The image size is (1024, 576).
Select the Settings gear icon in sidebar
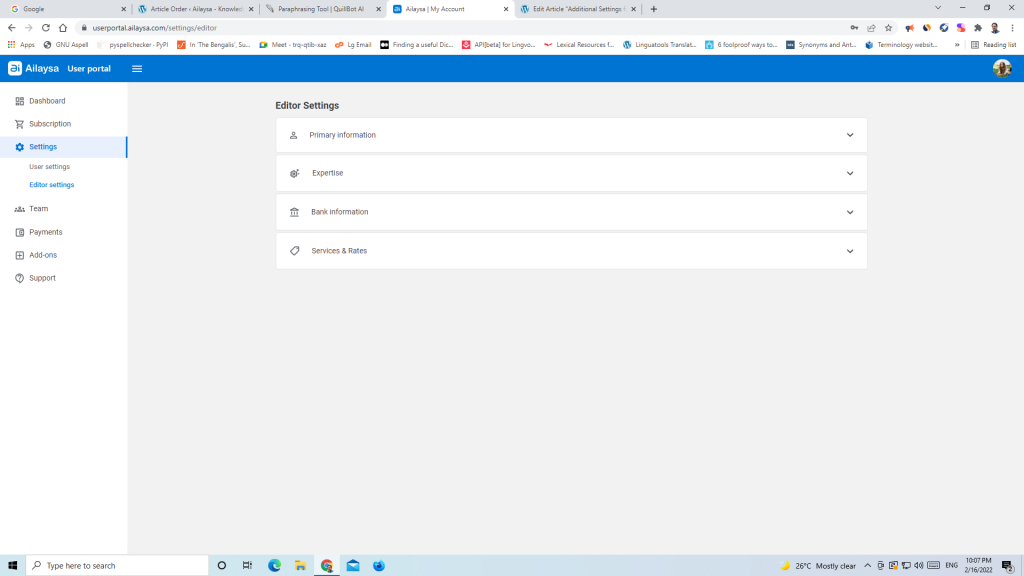pos(20,147)
